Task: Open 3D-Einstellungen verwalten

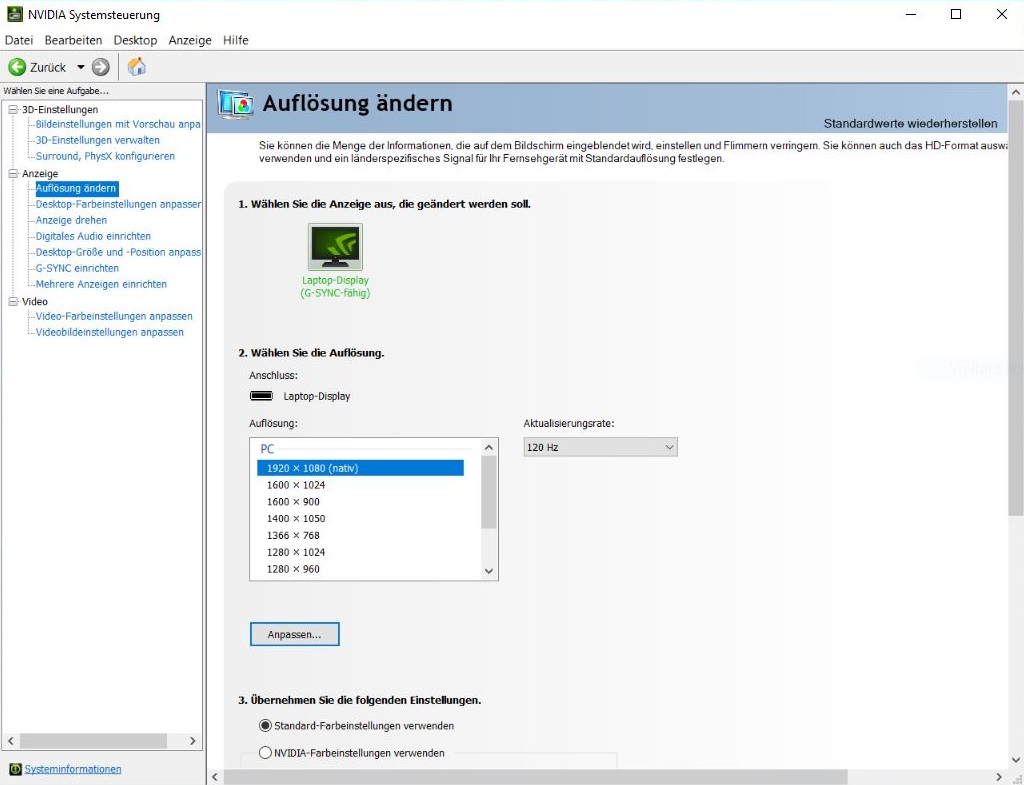Action: [x=97, y=140]
